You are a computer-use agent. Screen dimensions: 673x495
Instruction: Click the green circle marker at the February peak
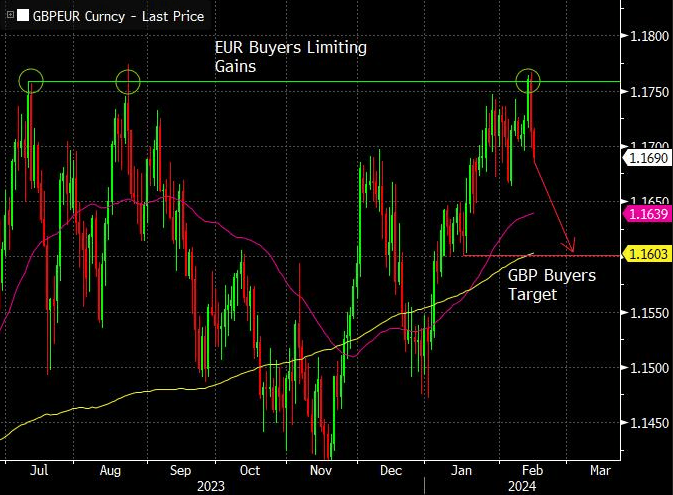[528, 80]
